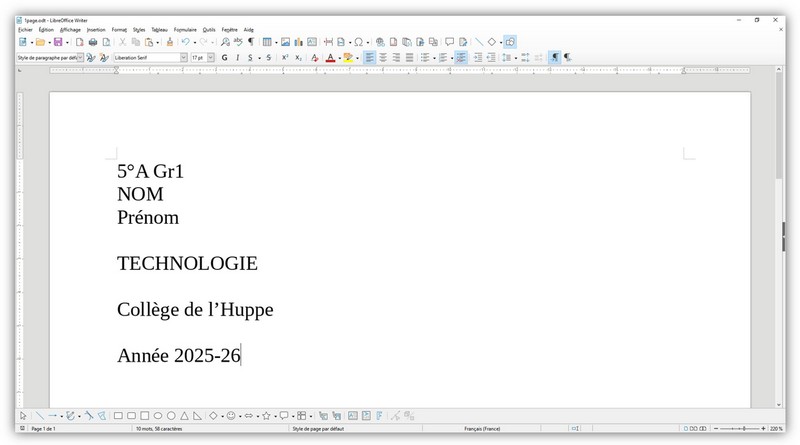Click the Undo arrow icon

[x=185, y=42]
